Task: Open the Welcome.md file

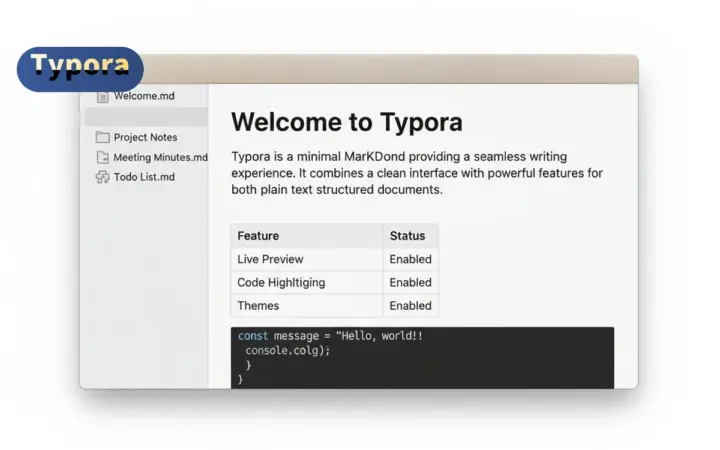Action: point(144,96)
